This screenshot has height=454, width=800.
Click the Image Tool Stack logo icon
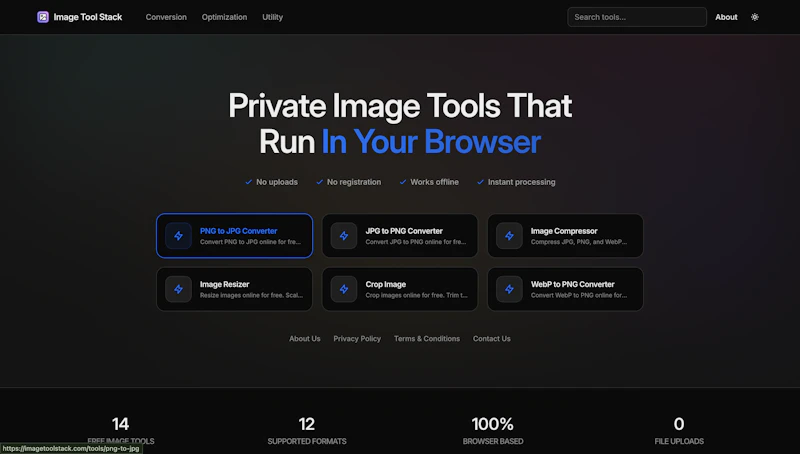tap(43, 17)
